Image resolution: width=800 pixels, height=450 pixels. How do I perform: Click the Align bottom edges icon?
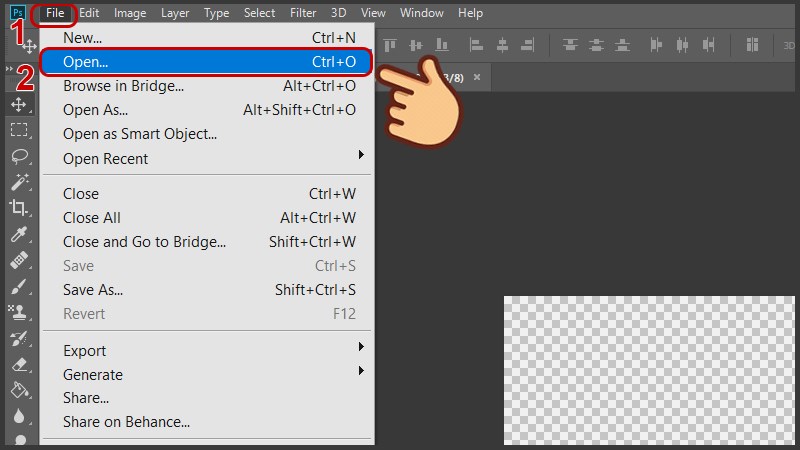point(442,45)
